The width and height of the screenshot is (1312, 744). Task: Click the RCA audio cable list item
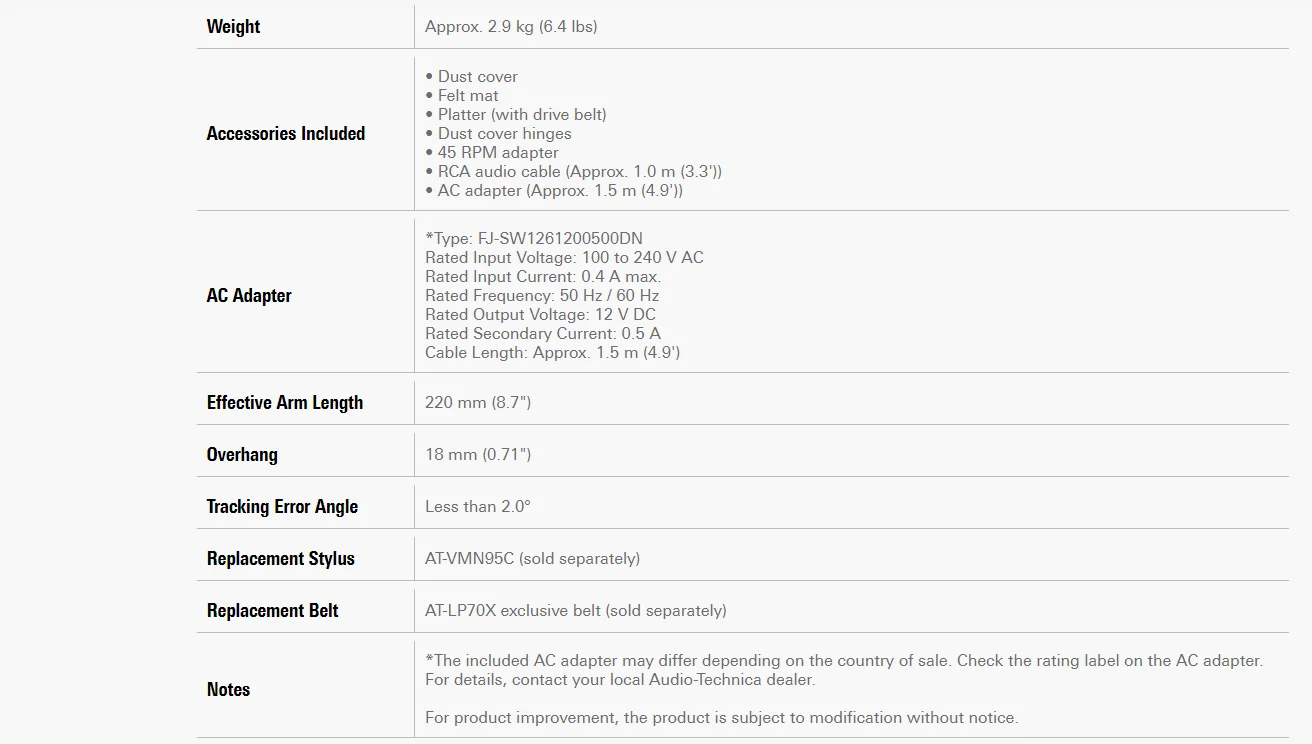pos(573,172)
